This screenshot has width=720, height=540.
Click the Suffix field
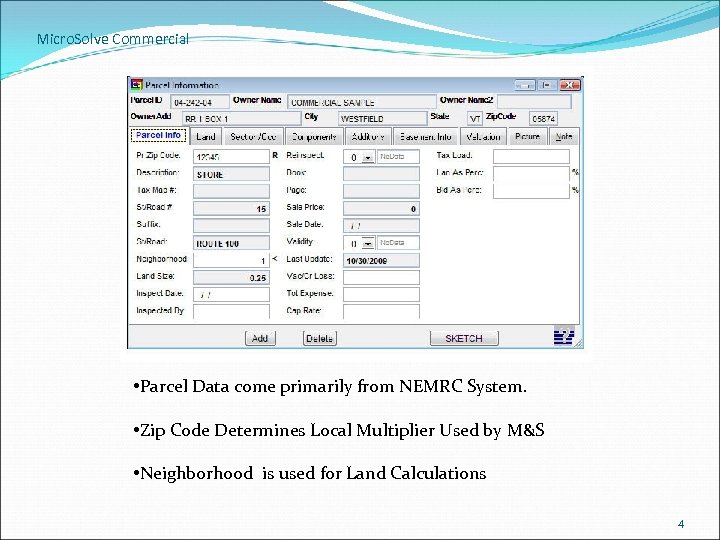(231, 225)
